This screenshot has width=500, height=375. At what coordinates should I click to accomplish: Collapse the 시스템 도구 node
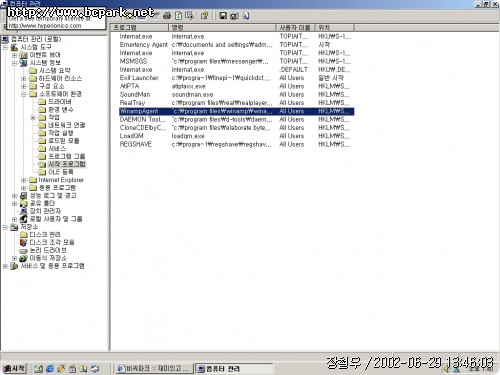tap(5, 47)
